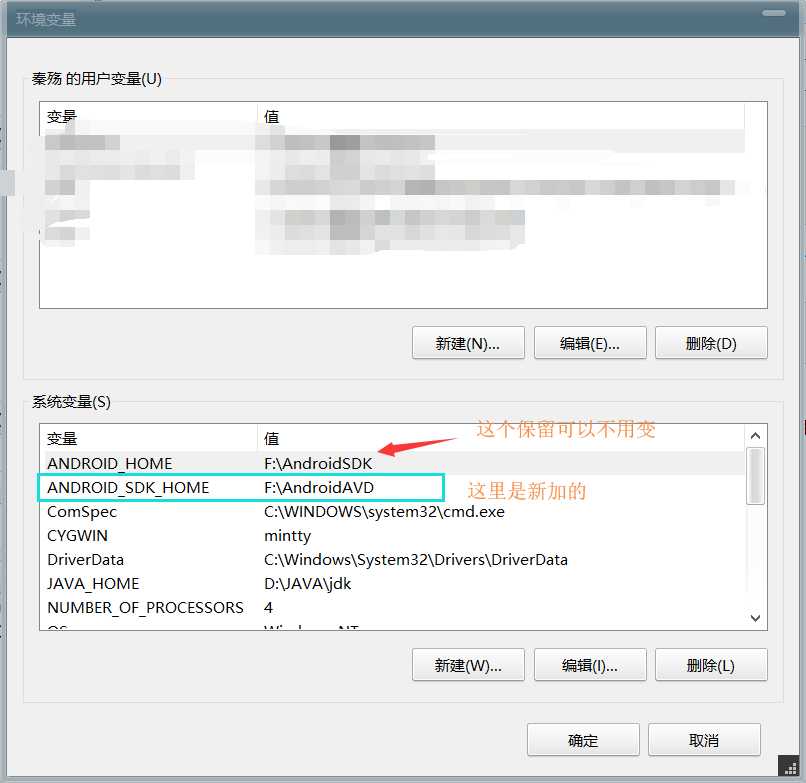The image size is (806, 783).
Task: Click the D:\JAVA\jdk value cell
Action: point(307,584)
